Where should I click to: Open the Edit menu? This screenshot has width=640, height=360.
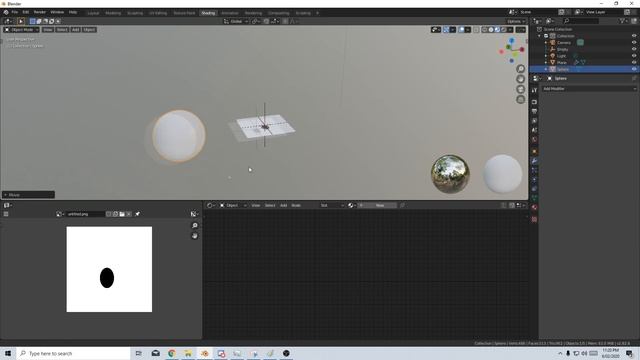click(26, 12)
